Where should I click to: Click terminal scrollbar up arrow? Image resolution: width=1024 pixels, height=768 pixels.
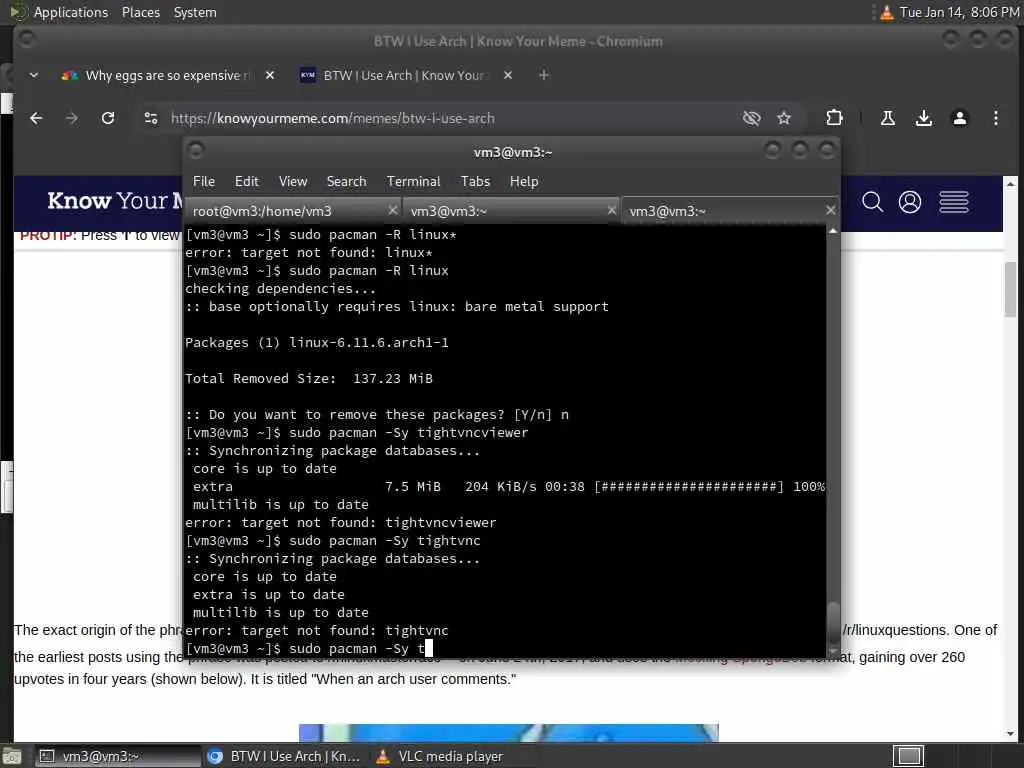(833, 231)
